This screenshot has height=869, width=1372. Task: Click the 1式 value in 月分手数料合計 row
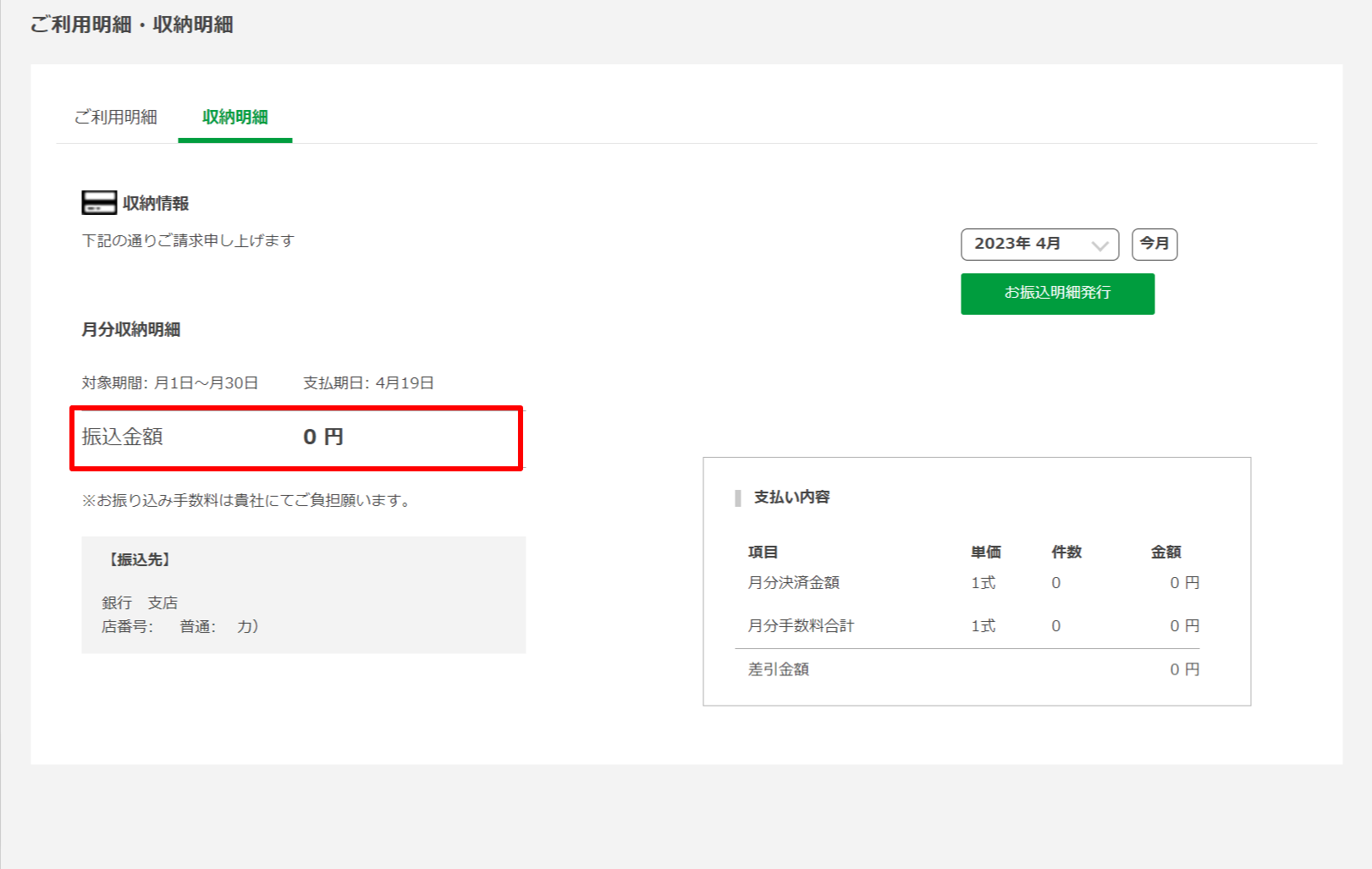click(984, 625)
